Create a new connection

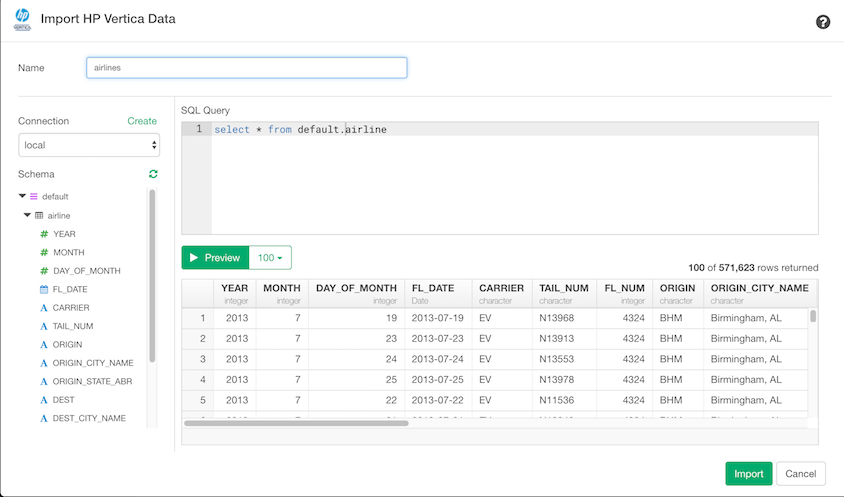[142, 121]
